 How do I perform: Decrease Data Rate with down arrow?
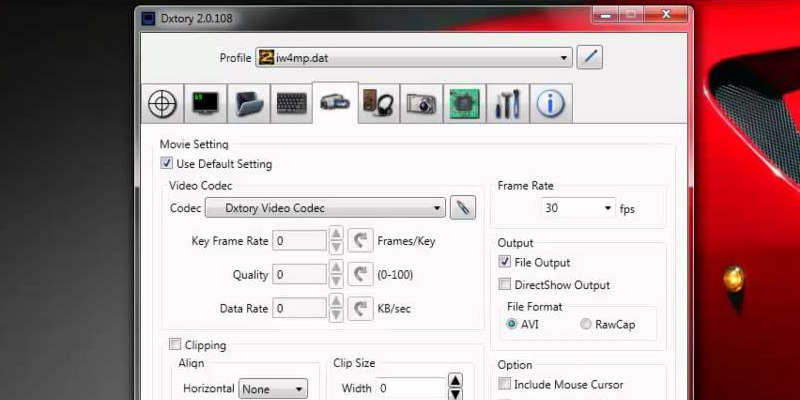(x=336, y=315)
